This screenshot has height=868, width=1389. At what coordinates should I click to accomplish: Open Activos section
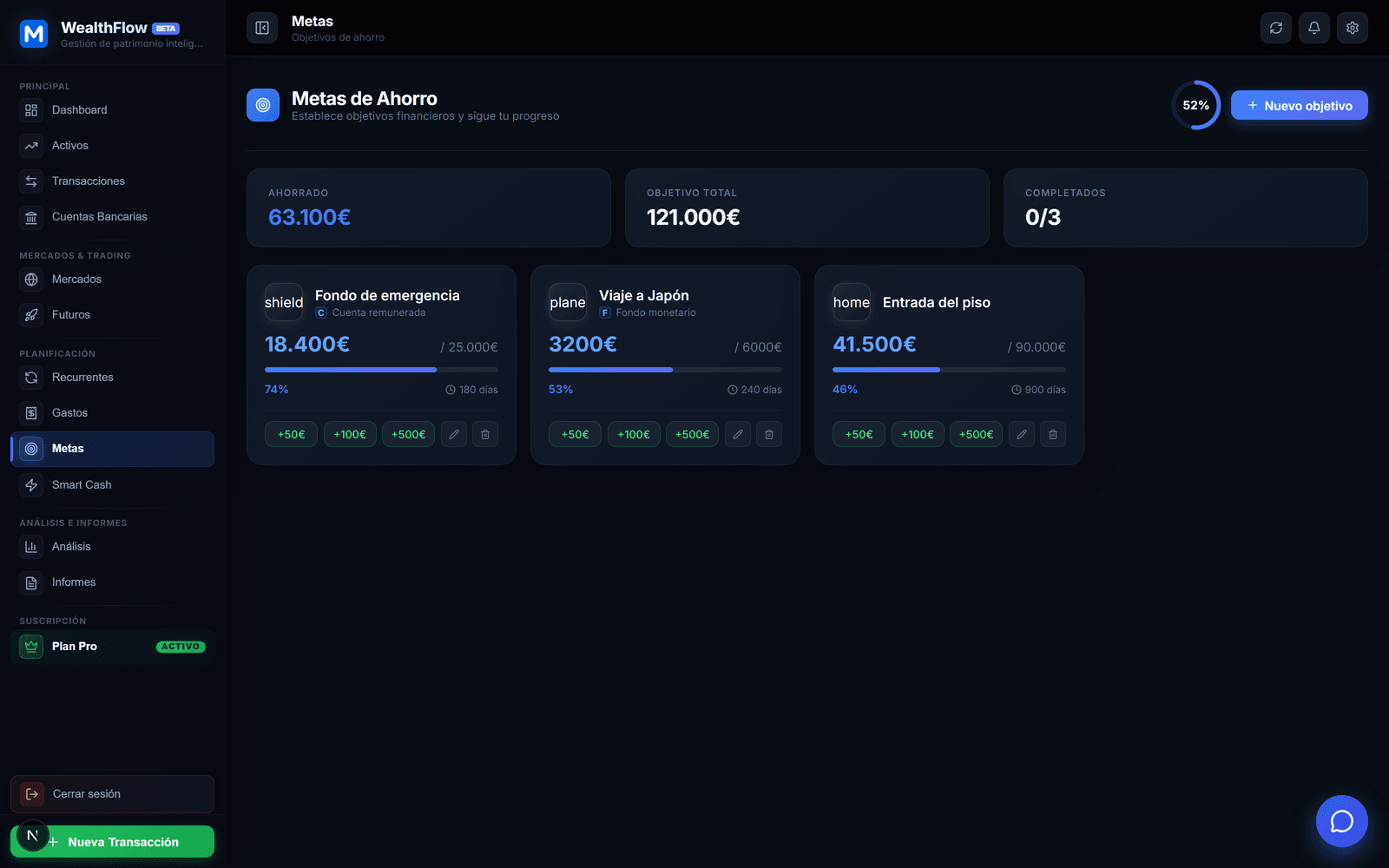[112, 146]
